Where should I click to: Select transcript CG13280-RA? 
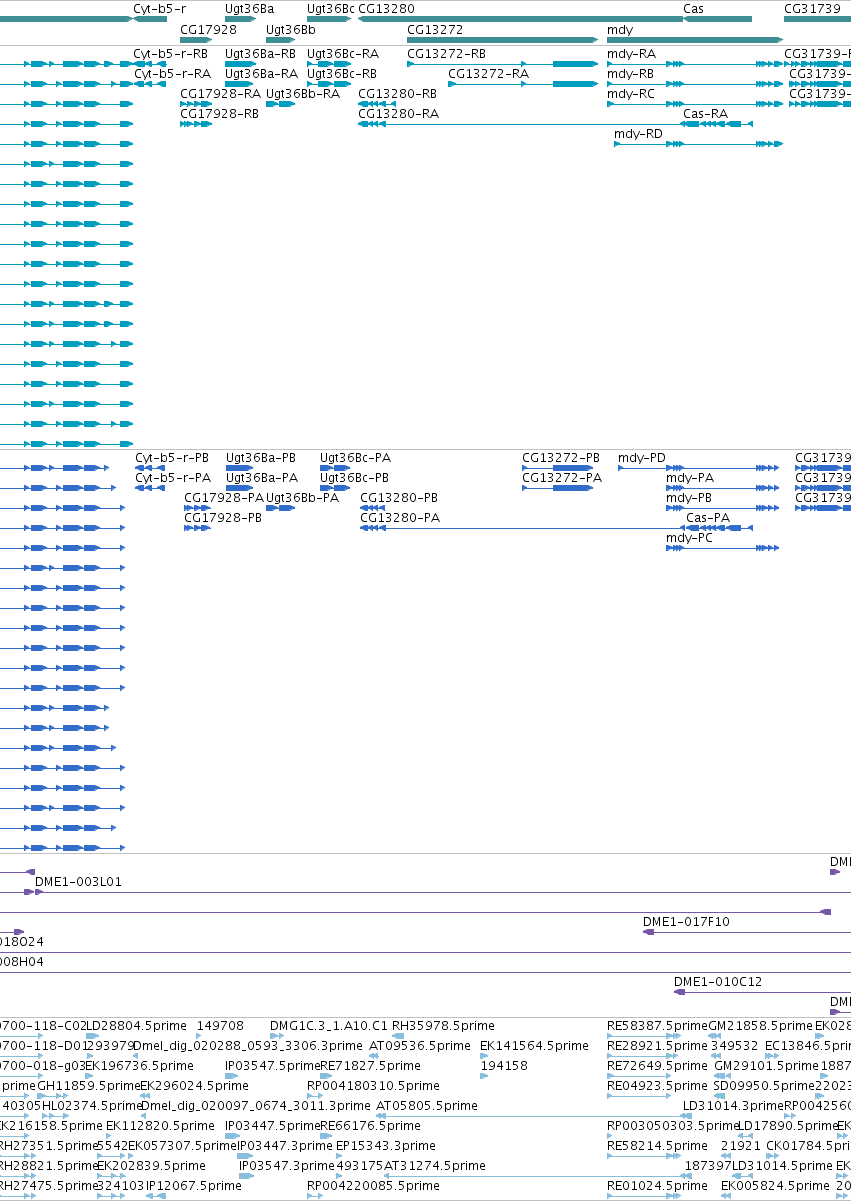pos(398,114)
